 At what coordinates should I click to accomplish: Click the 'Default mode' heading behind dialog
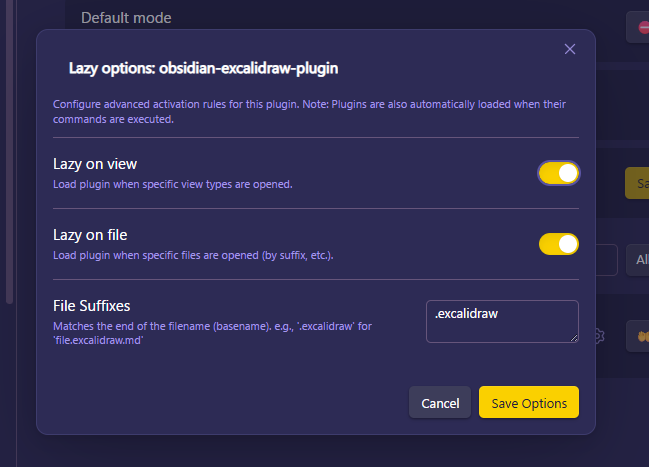point(126,18)
